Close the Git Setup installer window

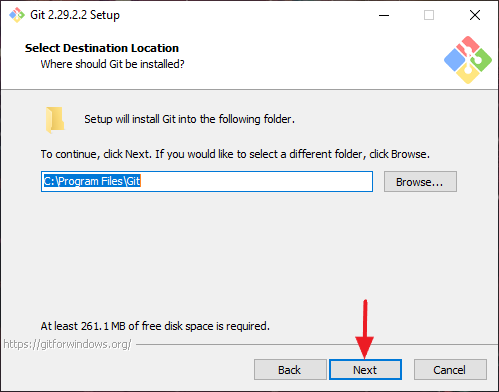pos(475,15)
